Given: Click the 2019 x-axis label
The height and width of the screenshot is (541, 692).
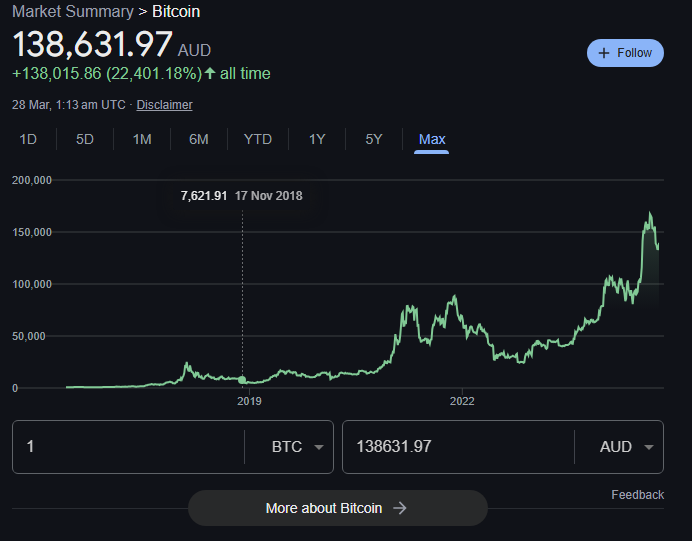Looking at the screenshot, I should (249, 401).
